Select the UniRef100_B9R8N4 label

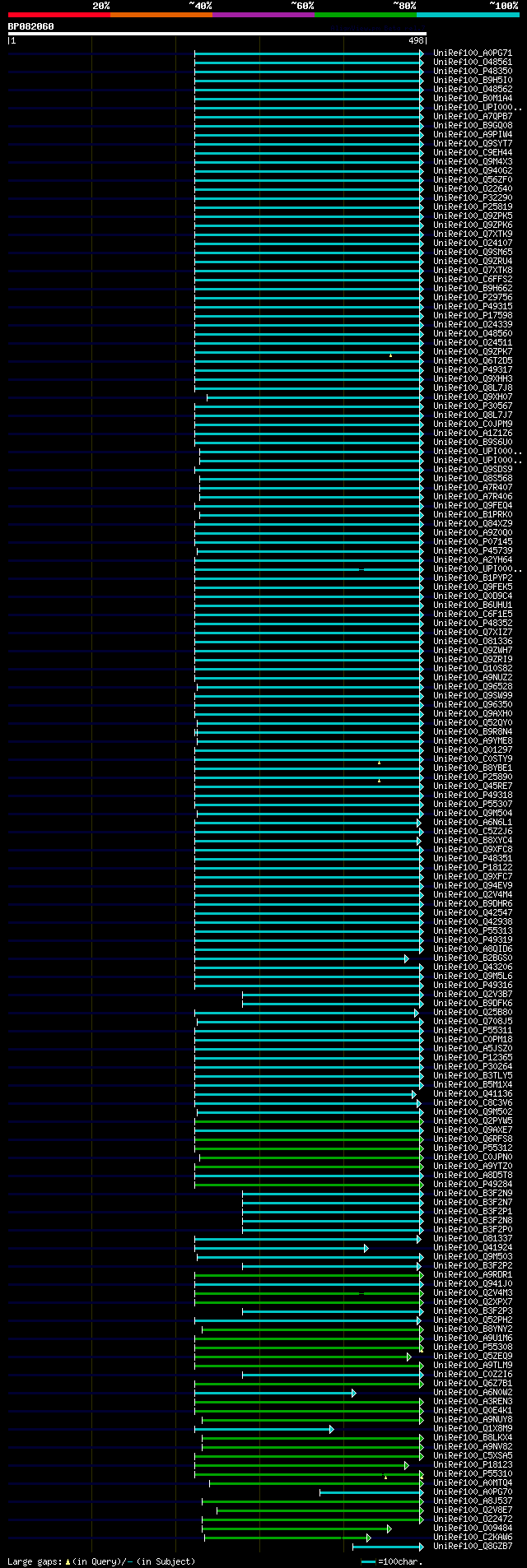point(473,731)
